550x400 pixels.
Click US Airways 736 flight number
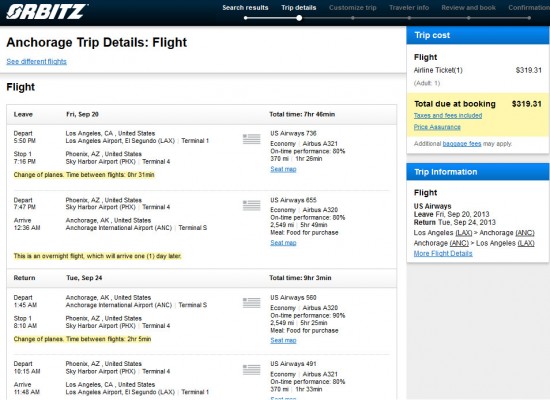(293, 133)
